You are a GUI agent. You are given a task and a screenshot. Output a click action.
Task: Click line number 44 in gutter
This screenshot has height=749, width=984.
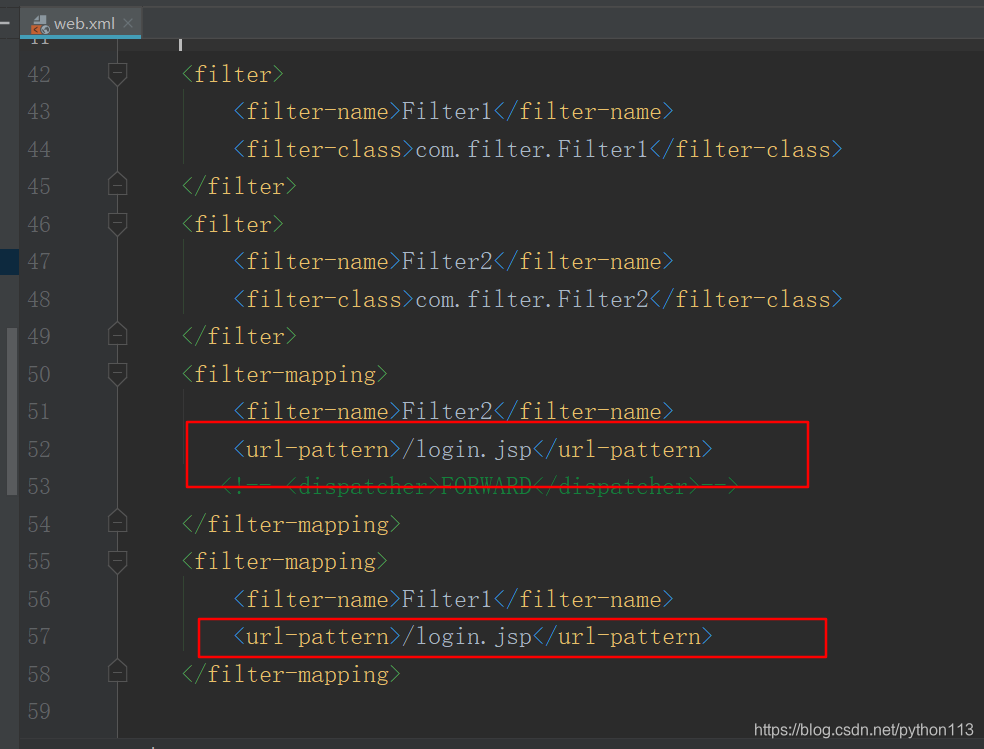point(39,149)
